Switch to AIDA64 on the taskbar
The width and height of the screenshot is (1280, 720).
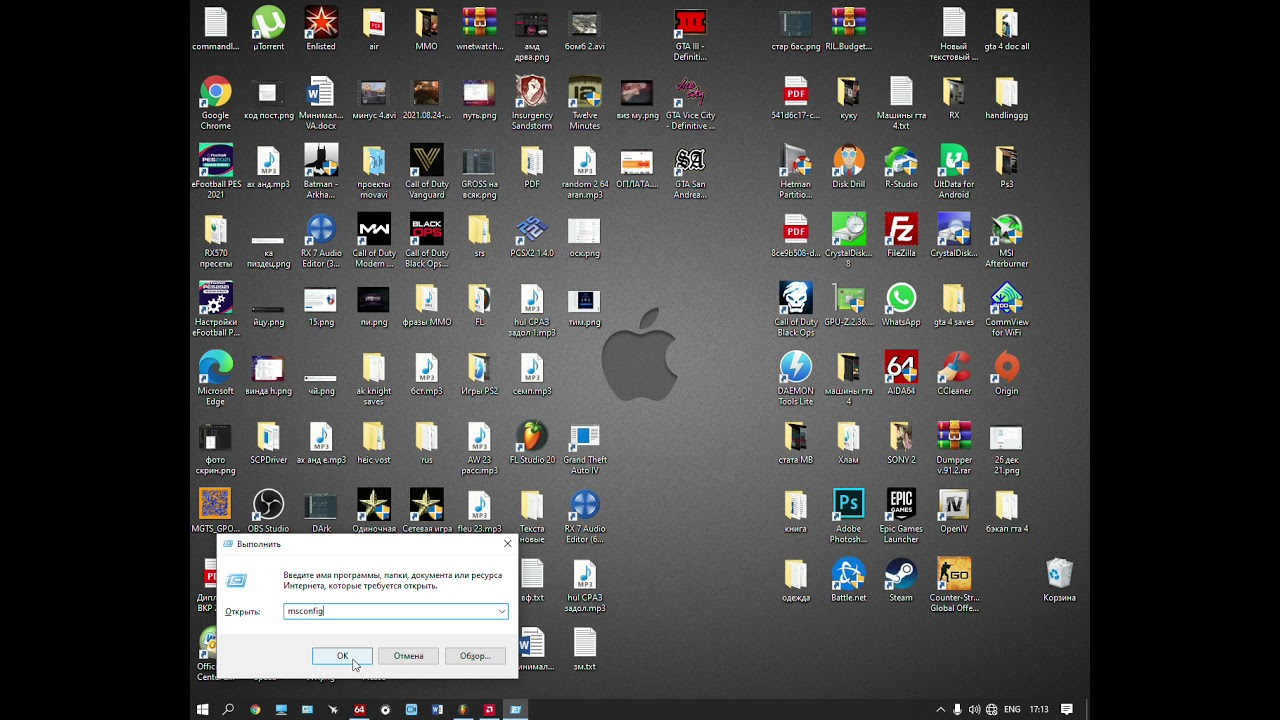[x=359, y=709]
